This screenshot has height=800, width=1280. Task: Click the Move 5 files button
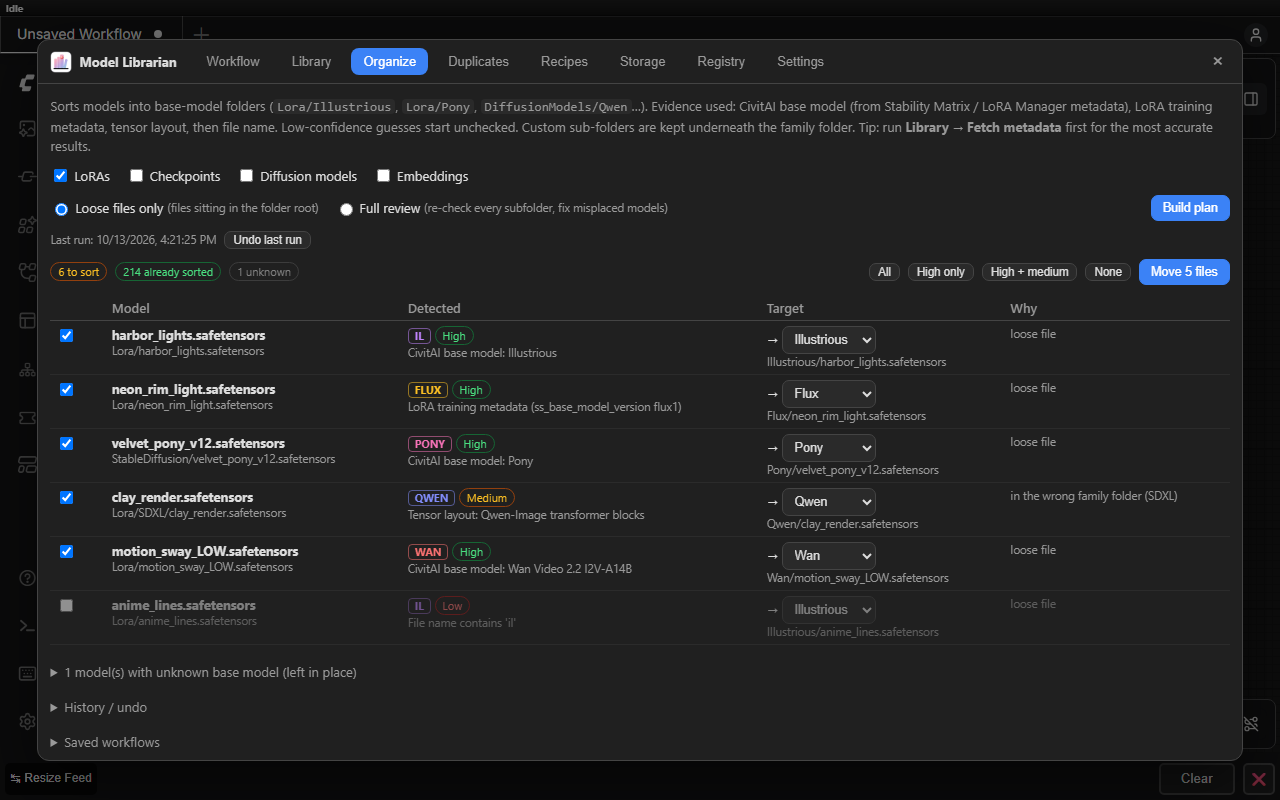[1184, 272]
